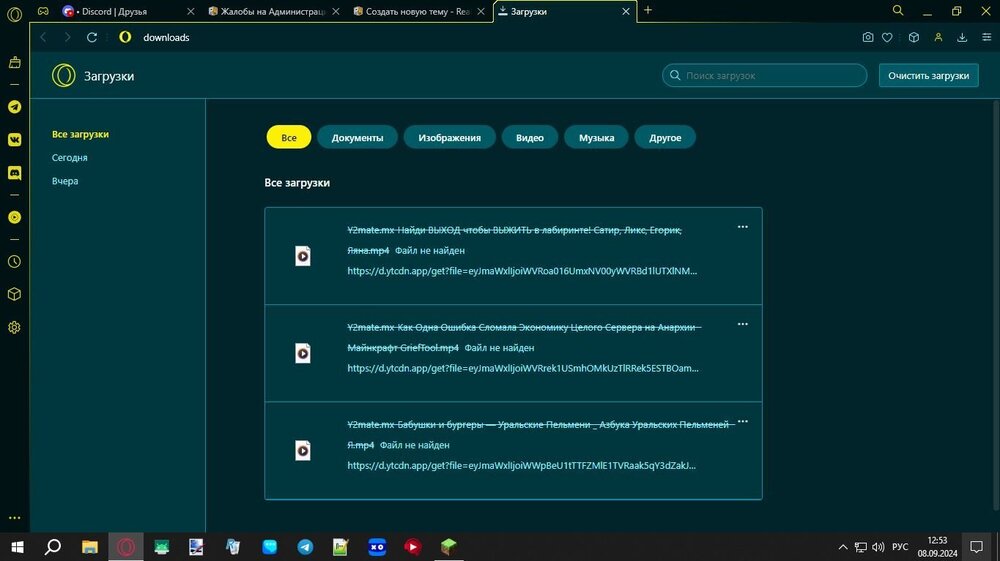The width and height of the screenshot is (1000, 561).
Task: Open Settings gear in sidebar
Action: tap(14, 328)
